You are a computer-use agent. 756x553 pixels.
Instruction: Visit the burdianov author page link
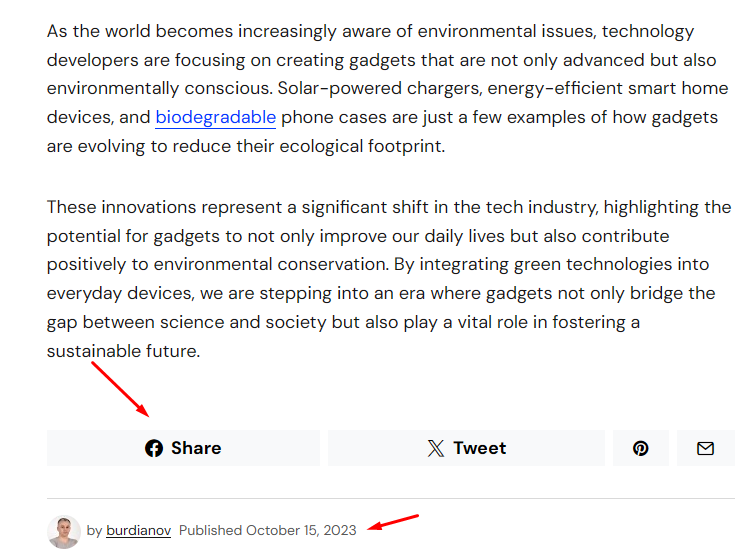(x=138, y=530)
